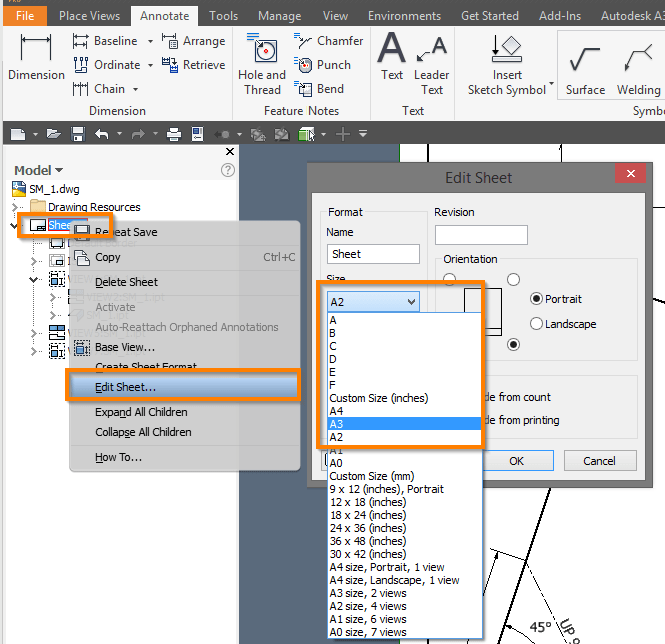Select the top-right title block position radio

pos(513,280)
